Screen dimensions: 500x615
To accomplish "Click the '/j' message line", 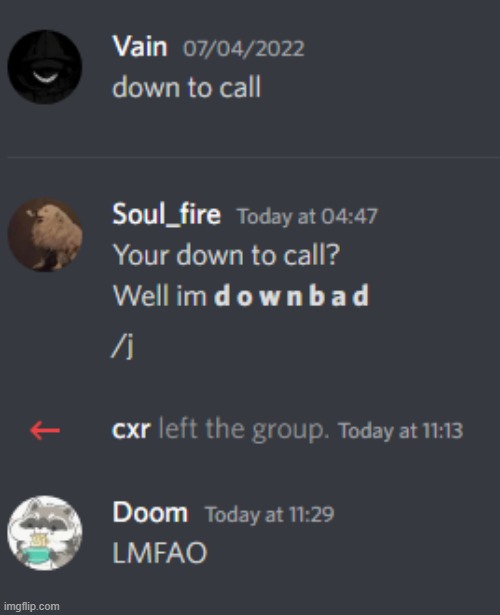I will click(123, 347).
